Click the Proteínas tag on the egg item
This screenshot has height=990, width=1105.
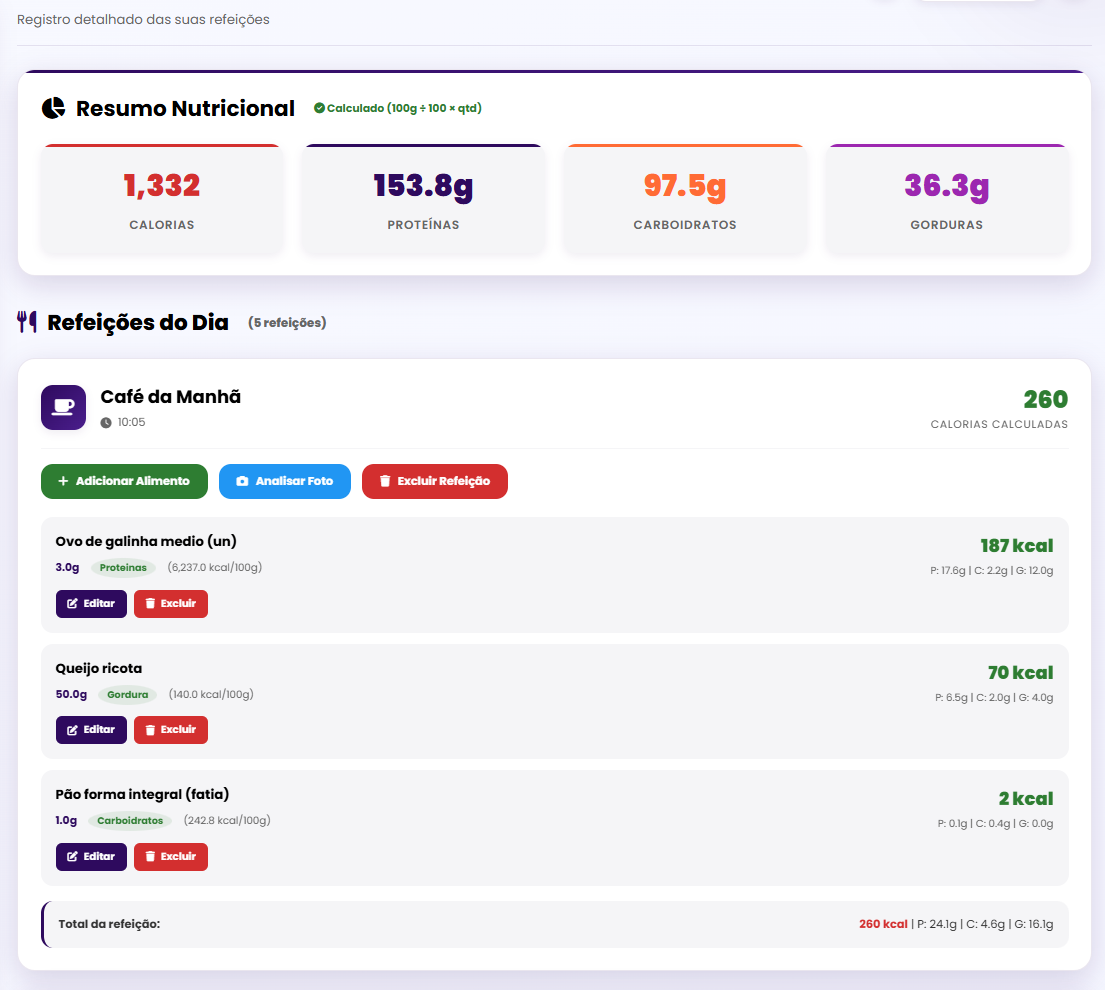(x=123, y=568)
